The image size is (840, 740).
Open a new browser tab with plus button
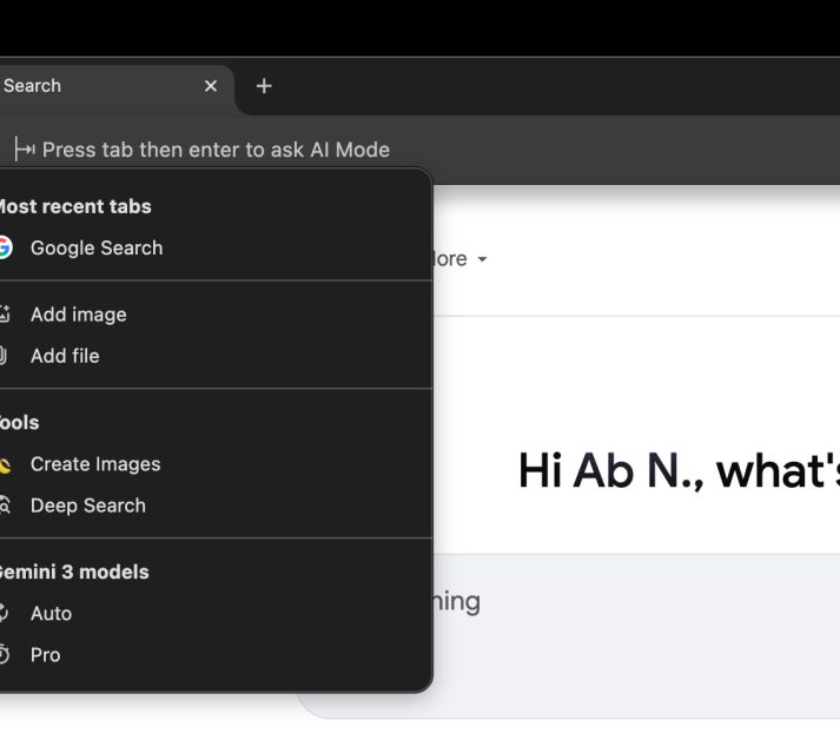point(264,86)
